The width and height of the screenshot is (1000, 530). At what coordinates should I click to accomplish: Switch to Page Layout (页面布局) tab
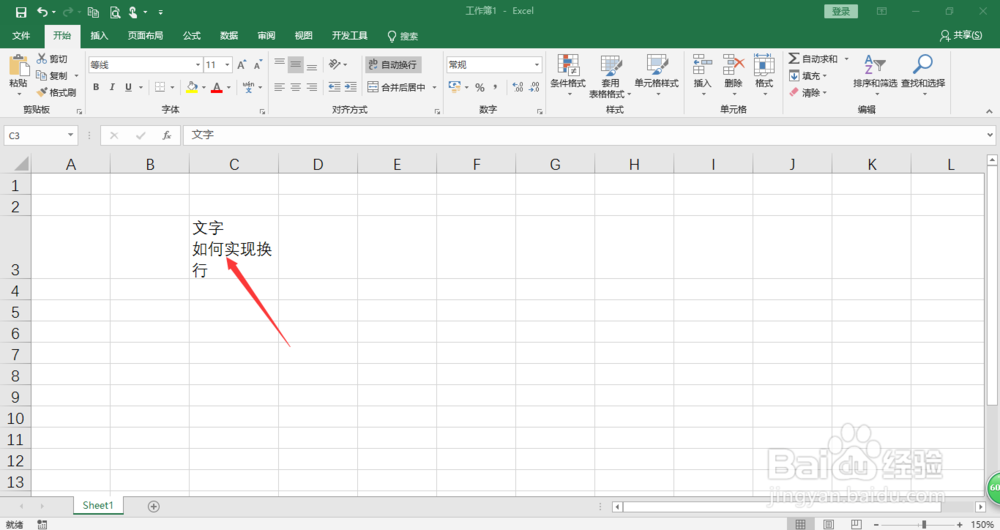(145, 36)
